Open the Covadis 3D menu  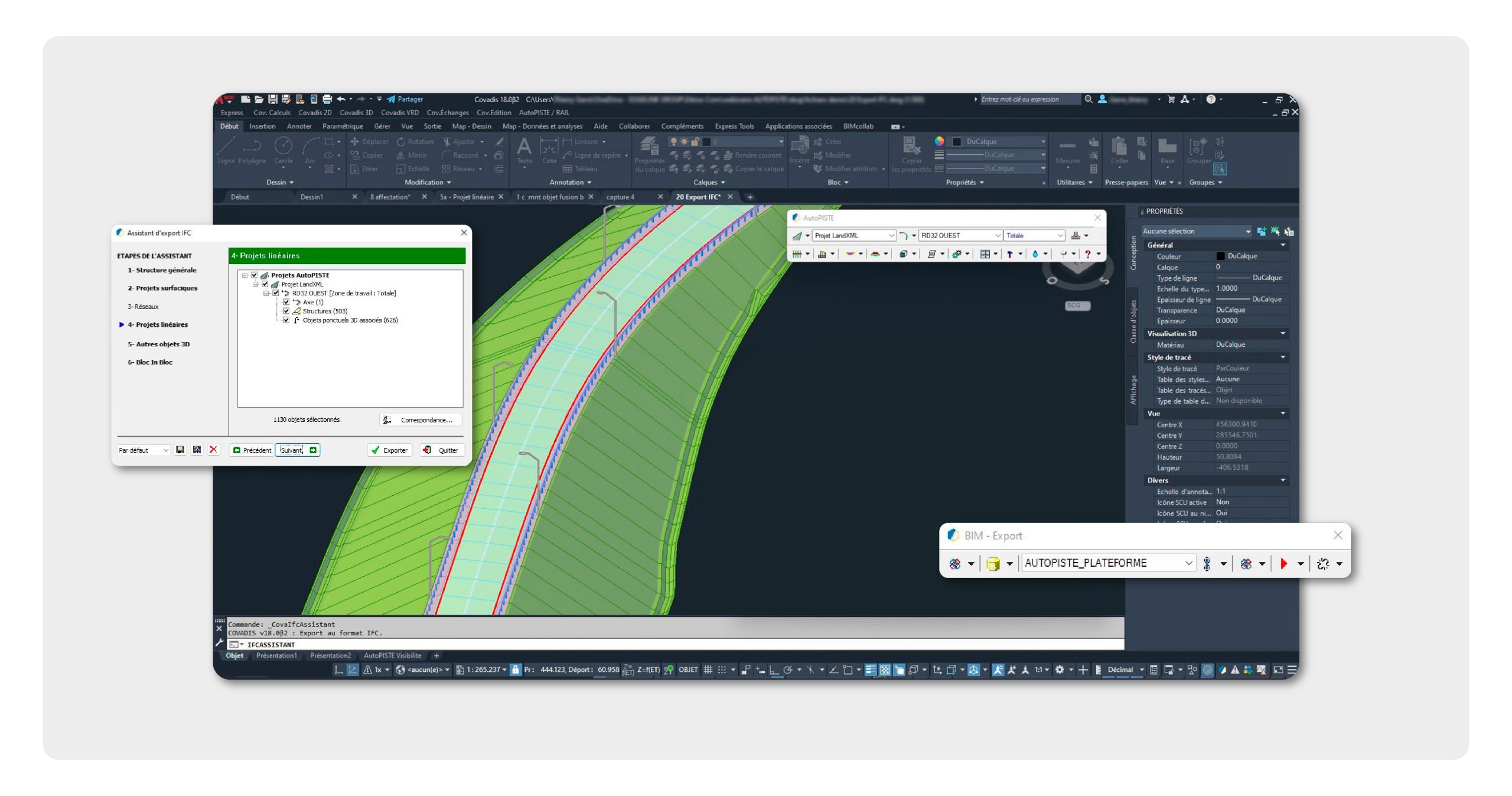(x=356, y=112)
